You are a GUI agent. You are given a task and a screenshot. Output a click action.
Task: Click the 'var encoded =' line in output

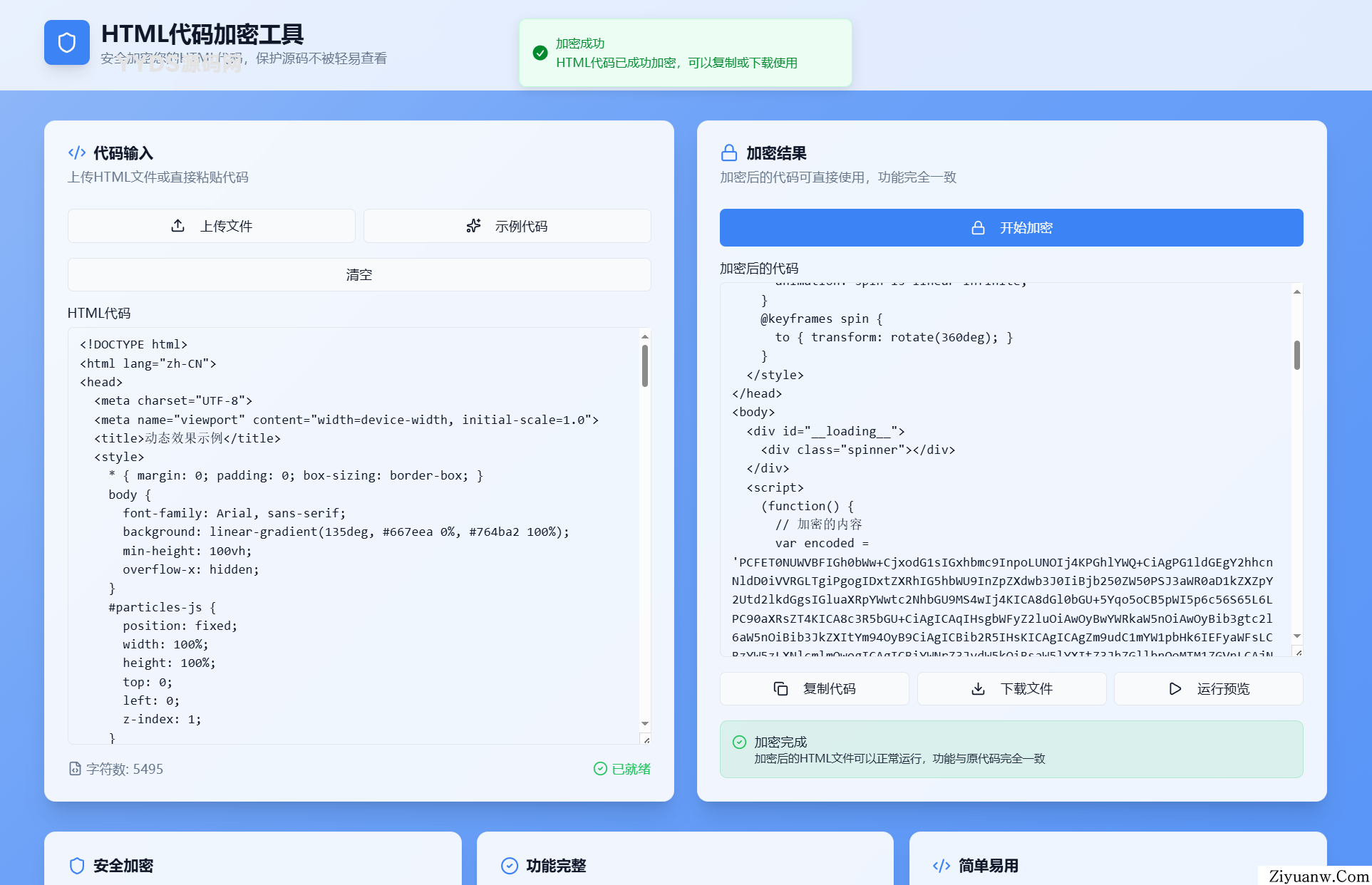(x=822, y=543)
